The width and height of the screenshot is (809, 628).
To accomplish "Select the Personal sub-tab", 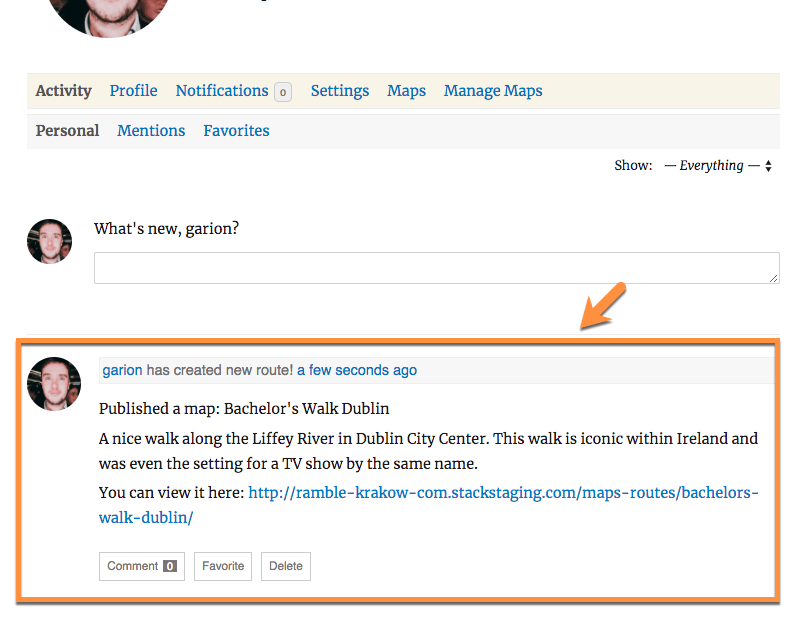I will point(67,131).
